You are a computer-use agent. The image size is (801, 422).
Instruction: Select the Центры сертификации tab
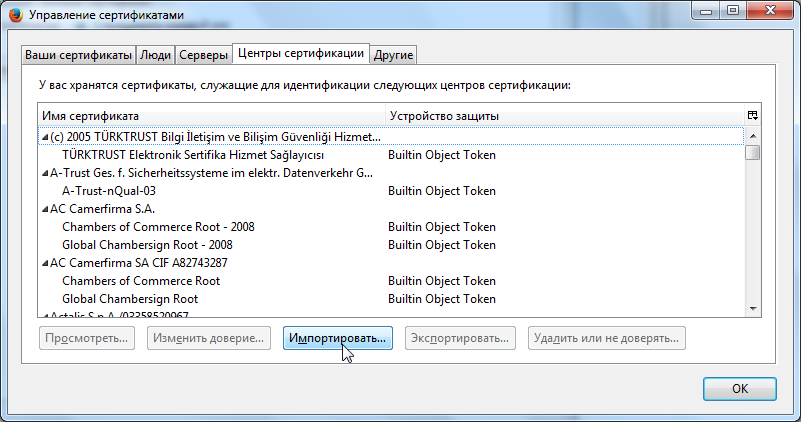click(x=301, y=53)
